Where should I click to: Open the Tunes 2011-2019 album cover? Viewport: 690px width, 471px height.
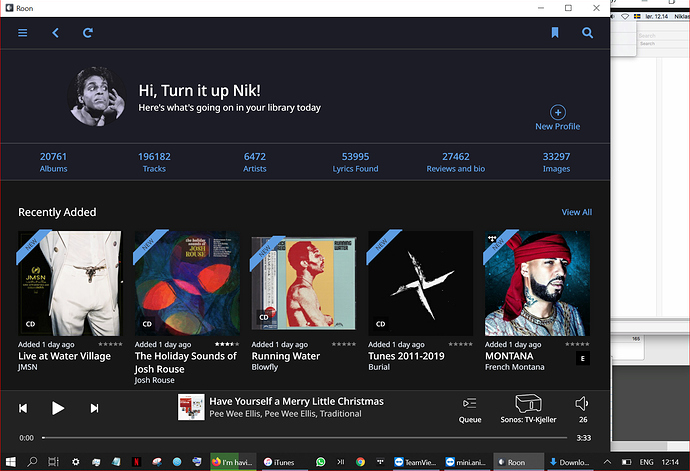[421, 283]
